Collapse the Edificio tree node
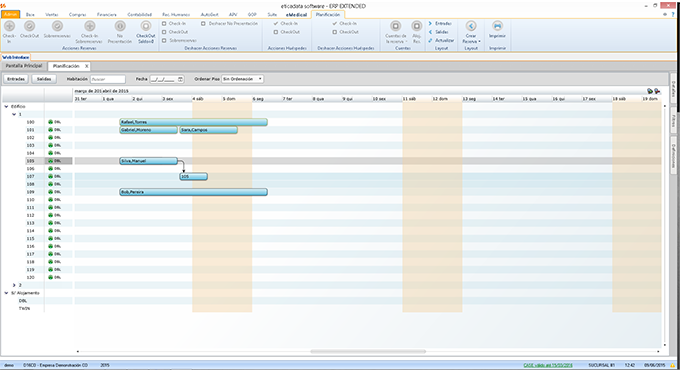680x370 pixels. coord(7,106)
